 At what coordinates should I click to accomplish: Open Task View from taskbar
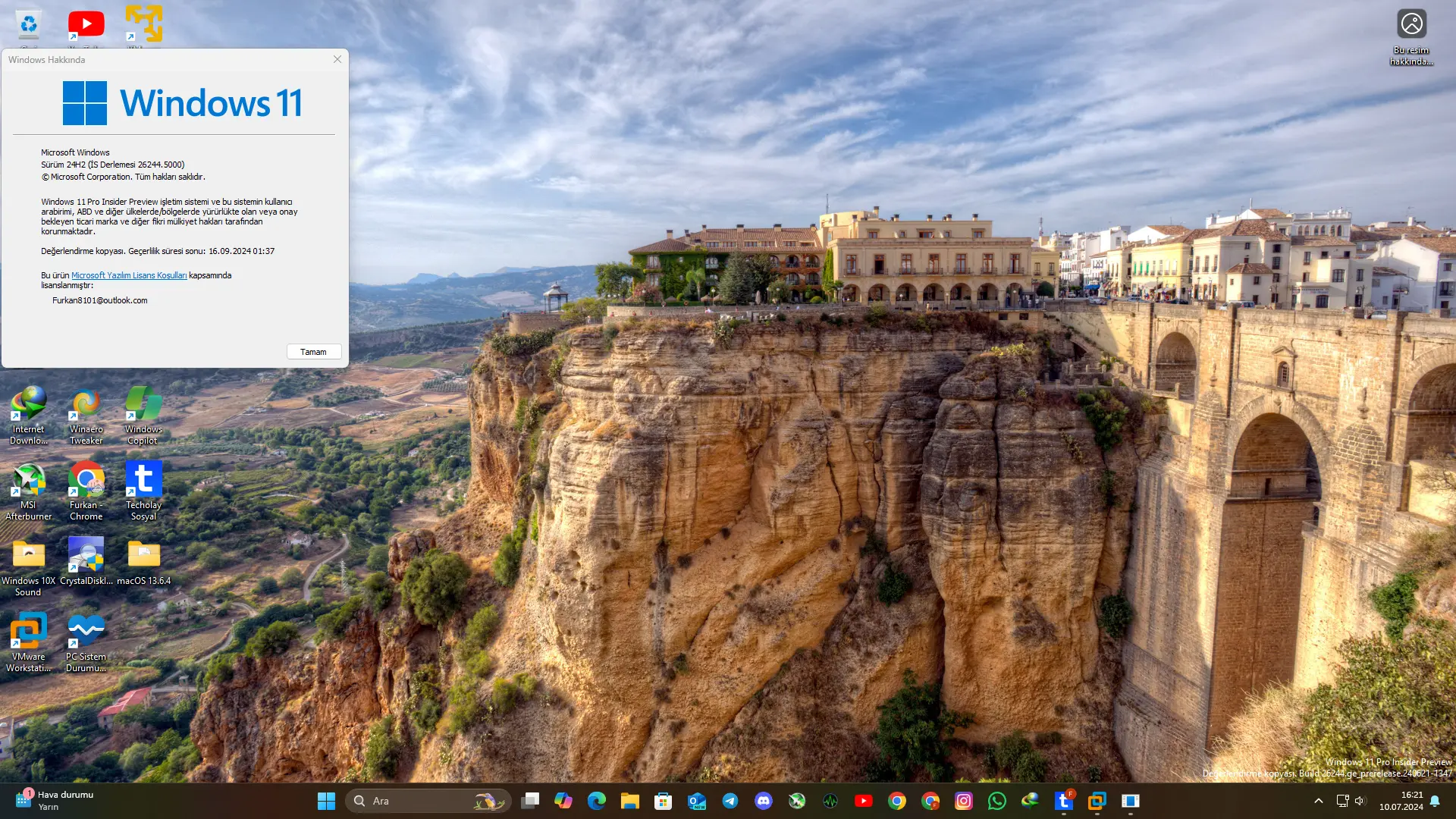530,801
